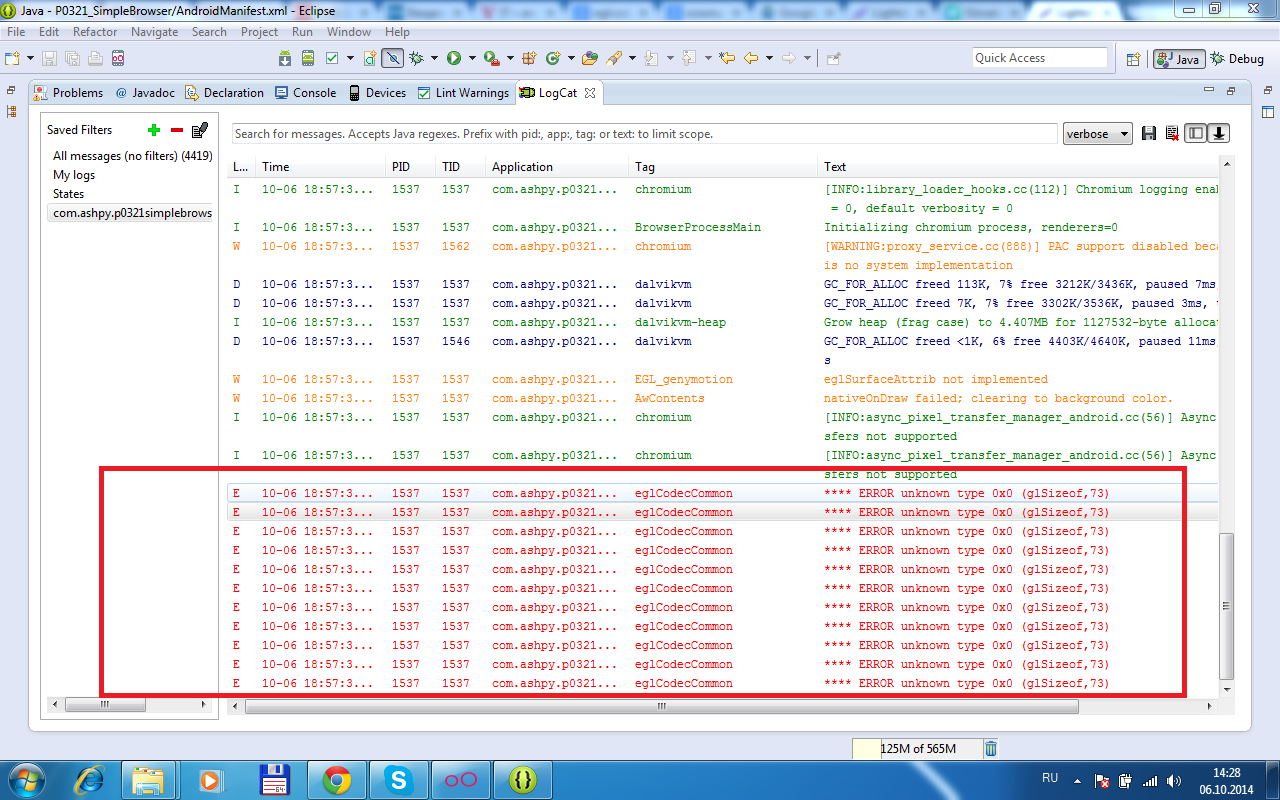Clear the LogCat log
Screen dimensions: 1280x800
tap(1172, 134)
